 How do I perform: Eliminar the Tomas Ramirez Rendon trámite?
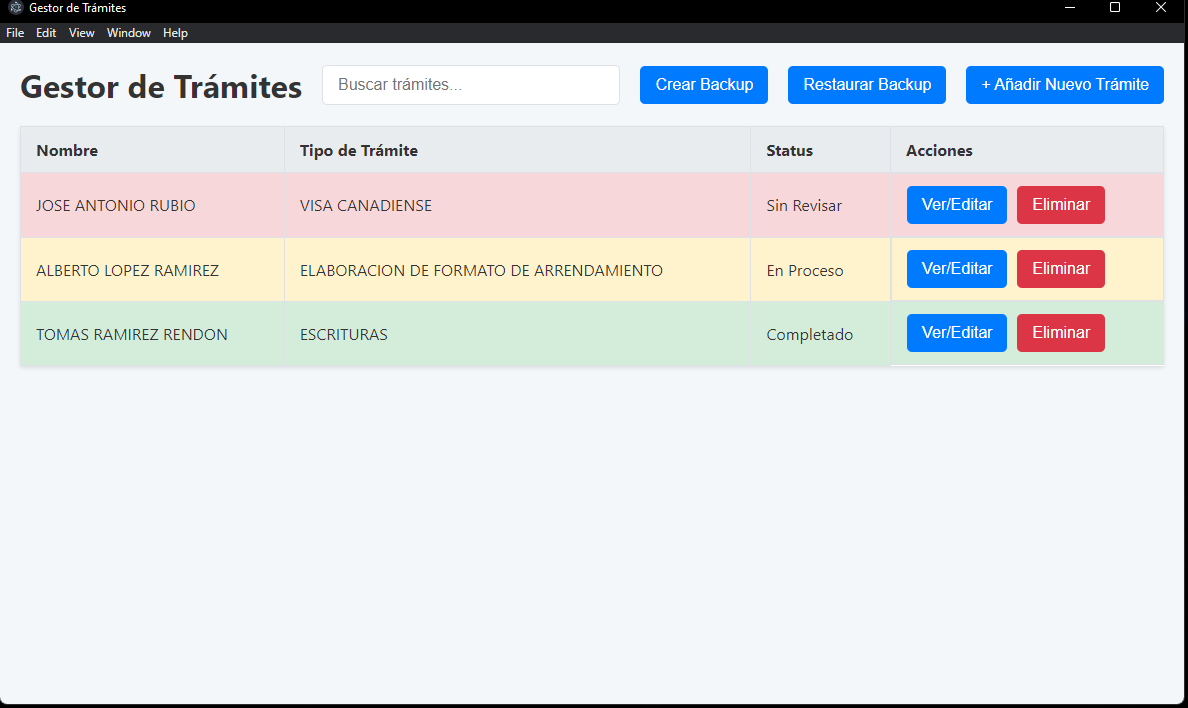[1060, 333]
